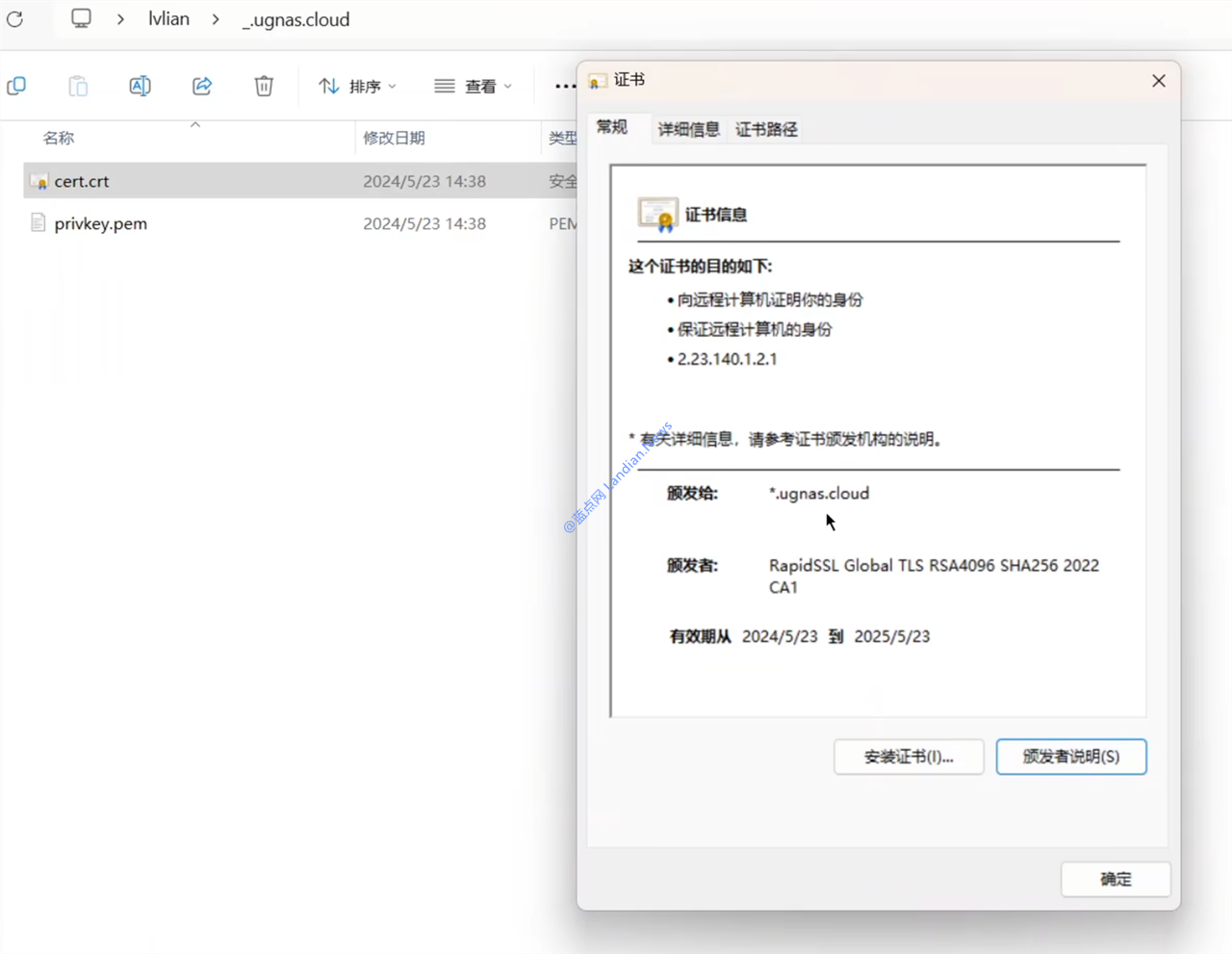Click the privkey.pem document file icon
This screenshot has width=1232, height=954.
tap(38, 223)
